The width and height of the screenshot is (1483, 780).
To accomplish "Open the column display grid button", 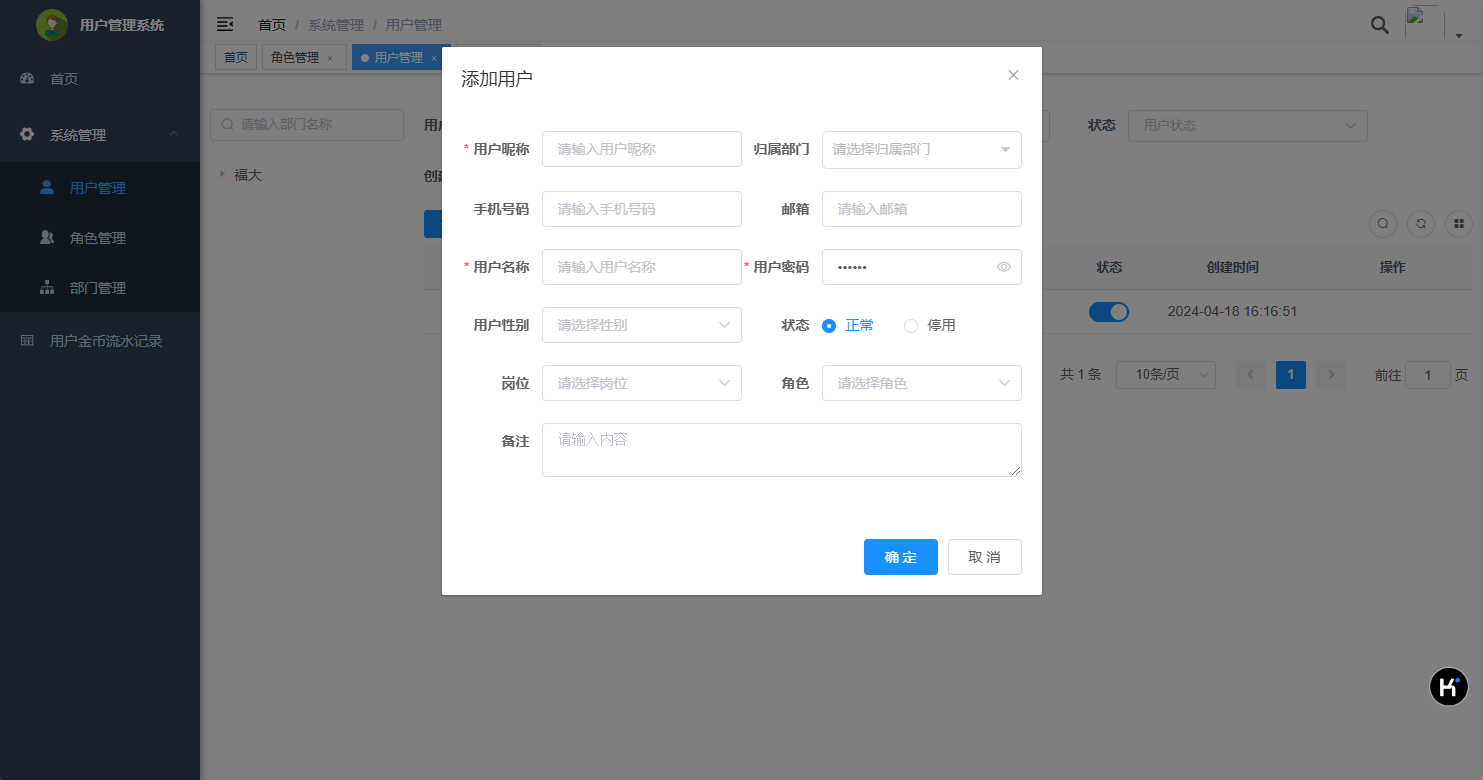I will 1459,224.
